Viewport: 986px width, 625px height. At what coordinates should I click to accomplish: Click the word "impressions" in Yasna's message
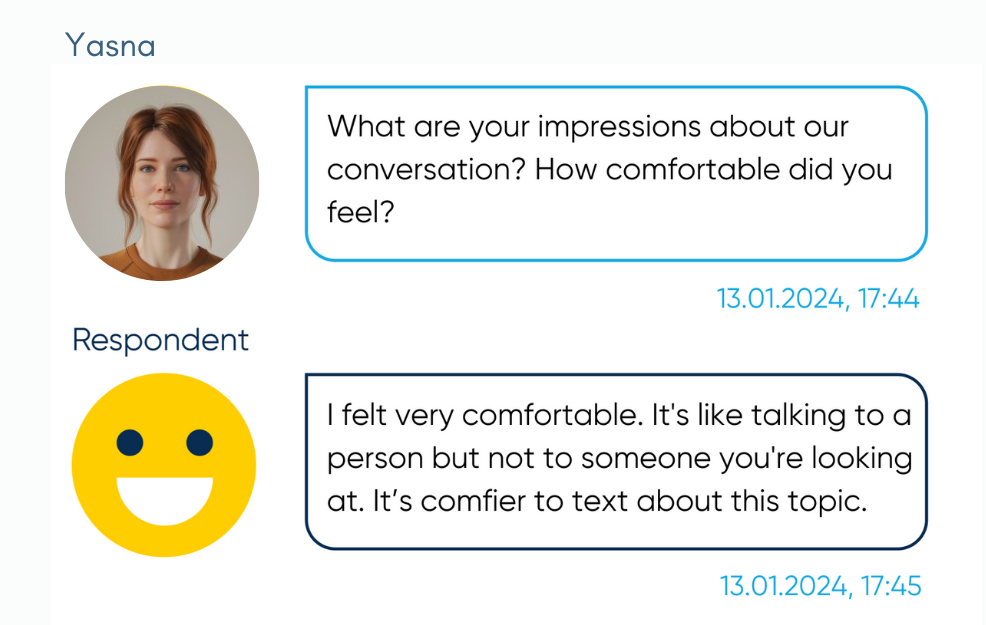tap(619, 128)
